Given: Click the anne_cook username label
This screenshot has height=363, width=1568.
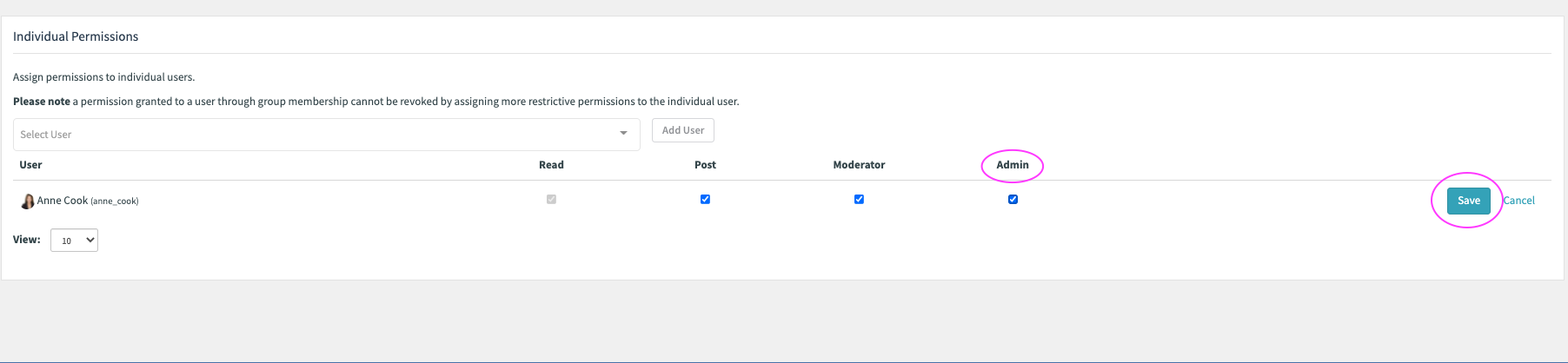Looking at the screenshot, I should pos(115,201).
